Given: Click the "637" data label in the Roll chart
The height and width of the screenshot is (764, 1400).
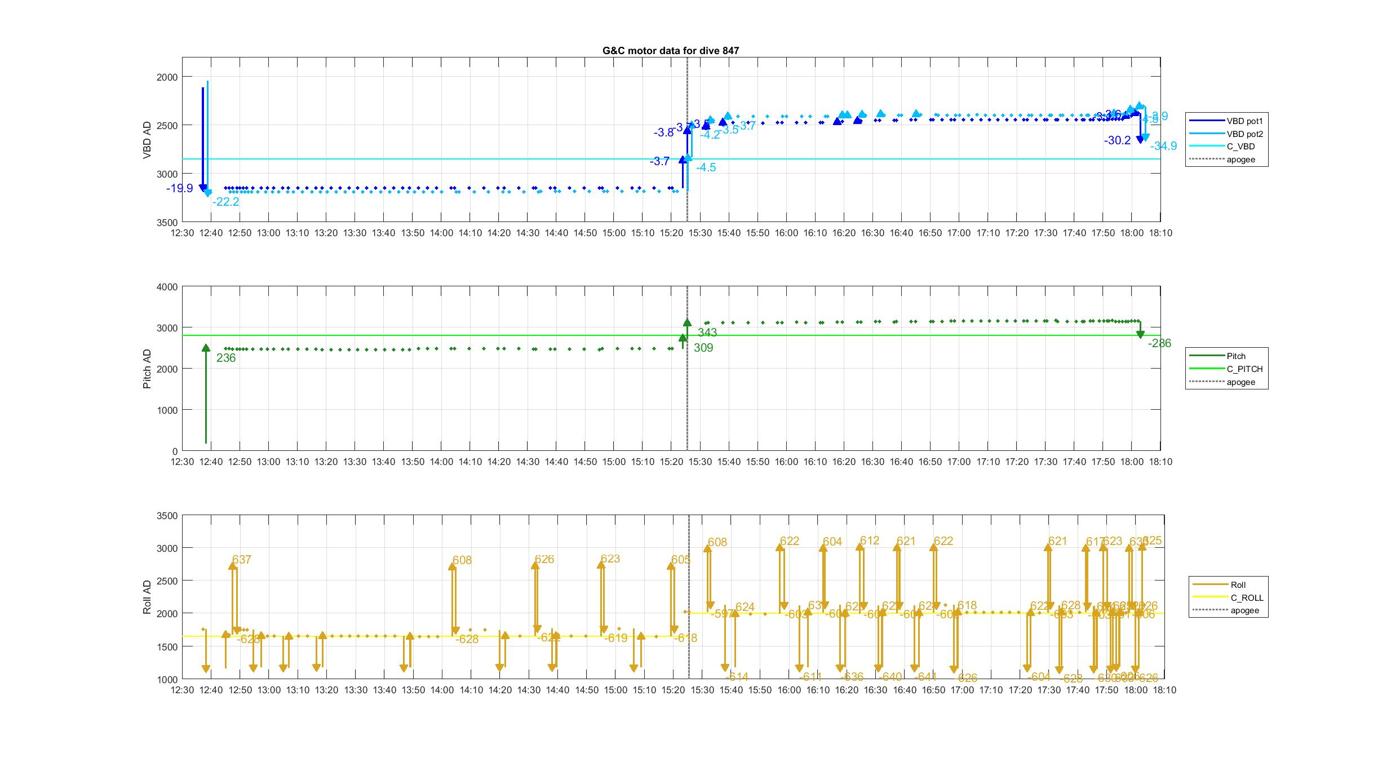Looking at the screenshot, I should (x=242, y=560).
